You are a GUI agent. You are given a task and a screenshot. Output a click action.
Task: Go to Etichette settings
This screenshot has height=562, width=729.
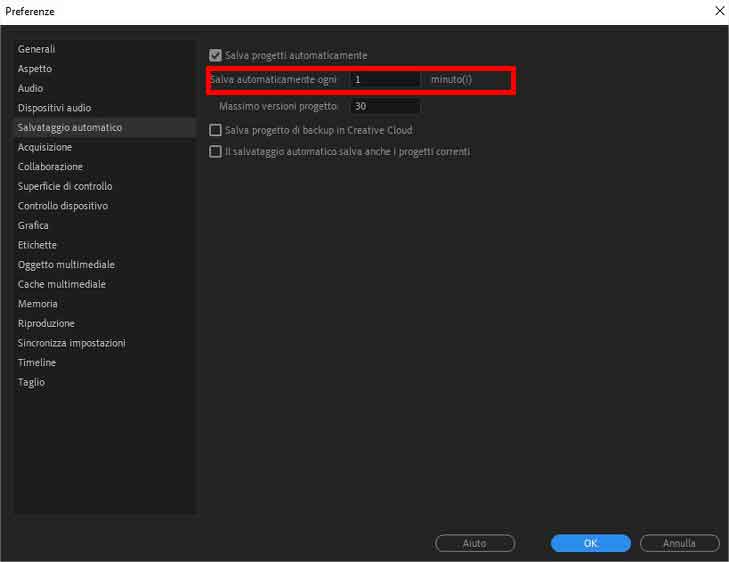pos(37,245)
